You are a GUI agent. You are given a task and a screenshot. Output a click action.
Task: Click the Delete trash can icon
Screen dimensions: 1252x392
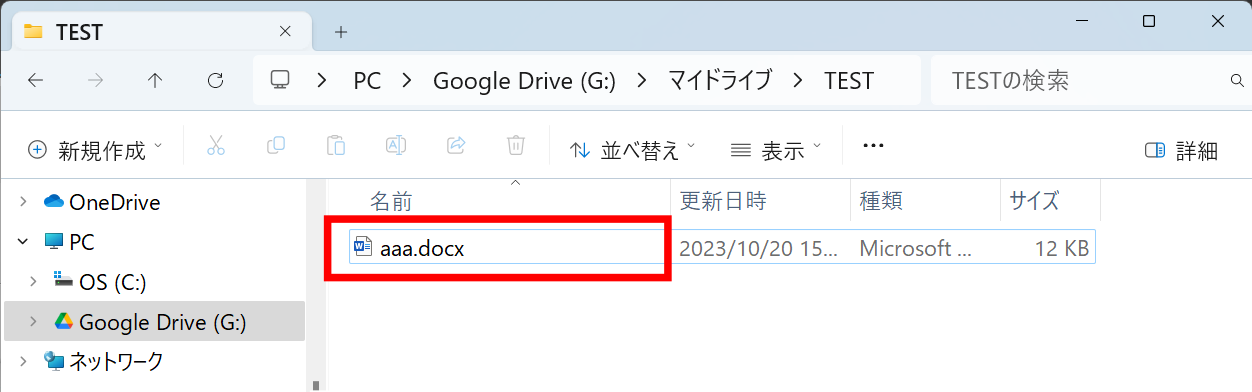[516, 146]
